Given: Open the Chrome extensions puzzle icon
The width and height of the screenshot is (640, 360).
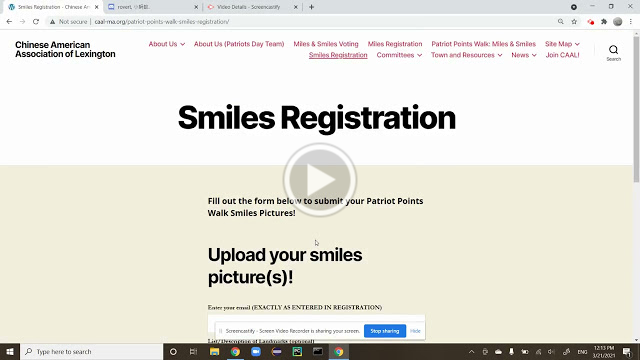Looking at the screenshot, I should pyautogui.click(x=604, y=22).
